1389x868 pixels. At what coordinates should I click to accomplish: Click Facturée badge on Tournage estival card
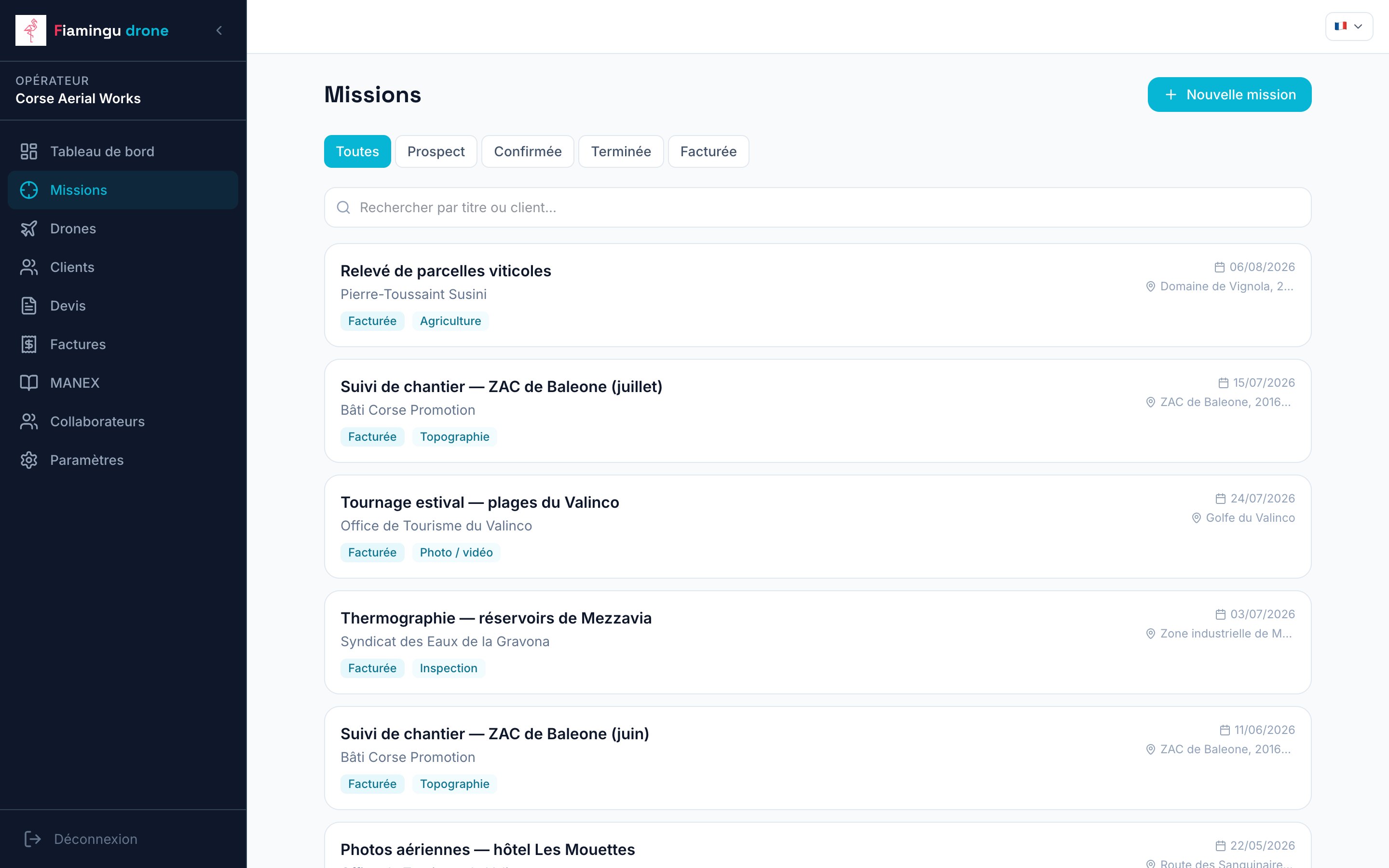pyautogui.click(x=372, y=552)
